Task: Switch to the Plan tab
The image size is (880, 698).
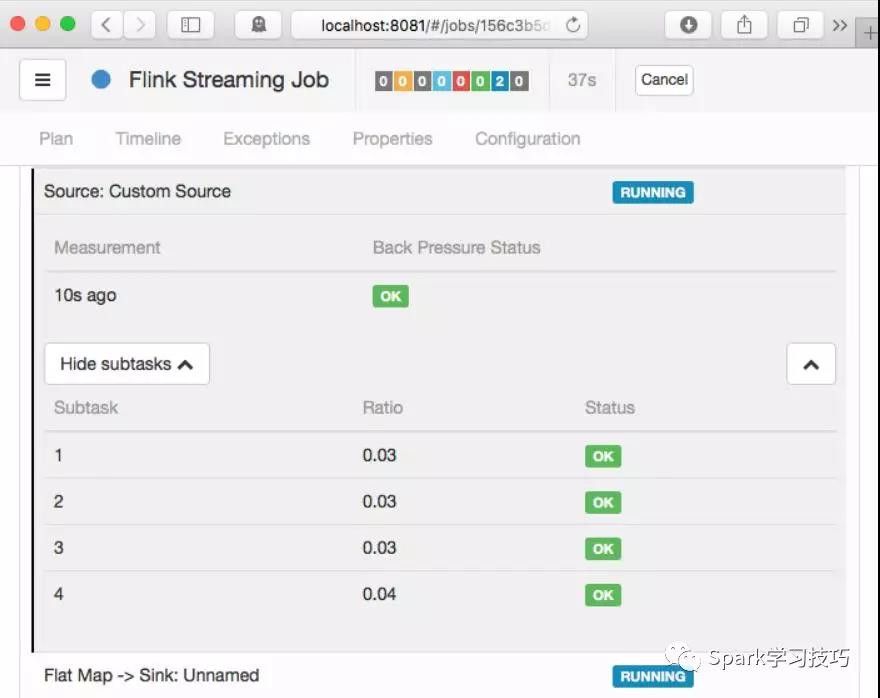Action: point(56,139)
